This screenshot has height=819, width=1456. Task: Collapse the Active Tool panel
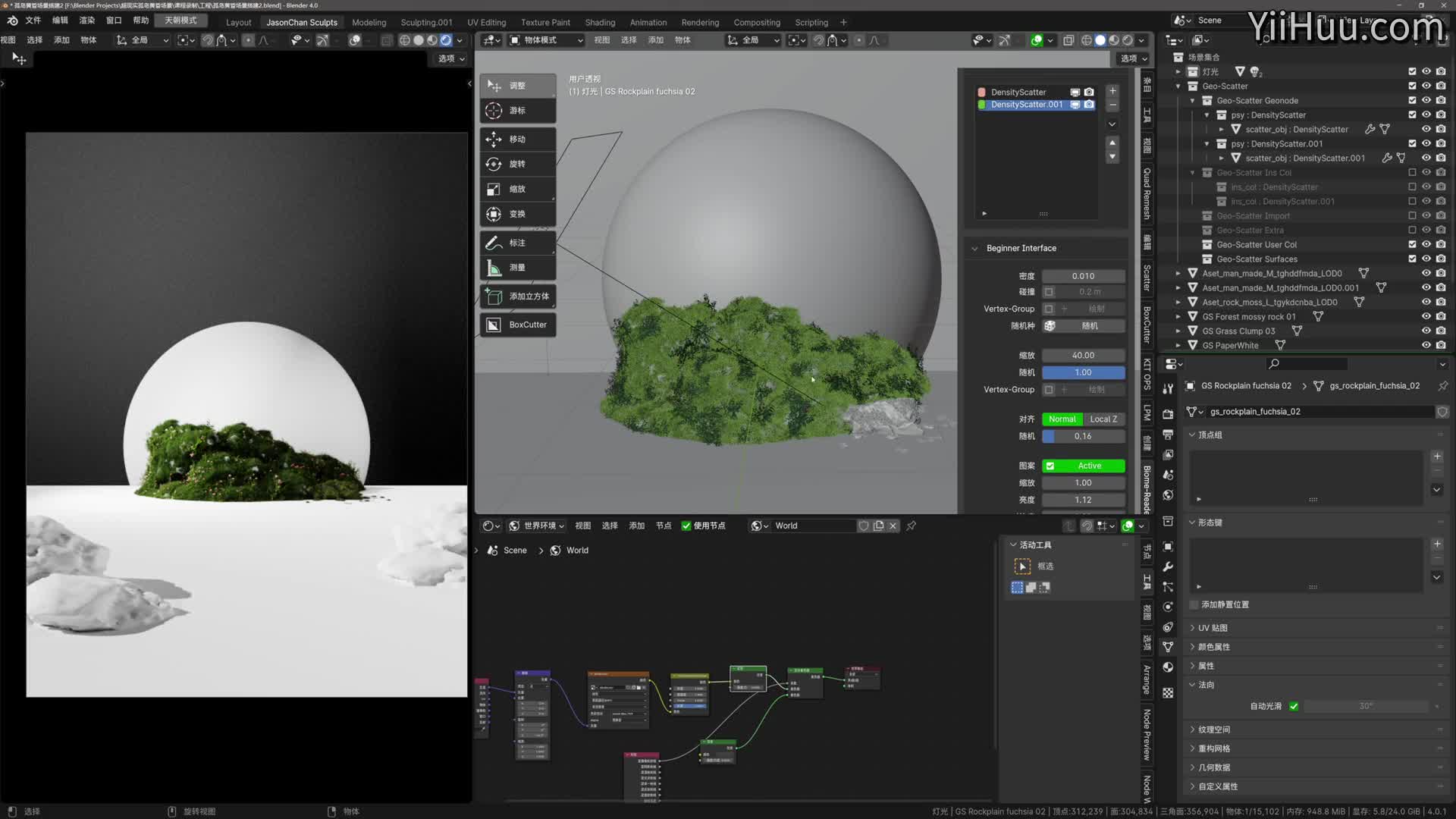coord(1013,544)
